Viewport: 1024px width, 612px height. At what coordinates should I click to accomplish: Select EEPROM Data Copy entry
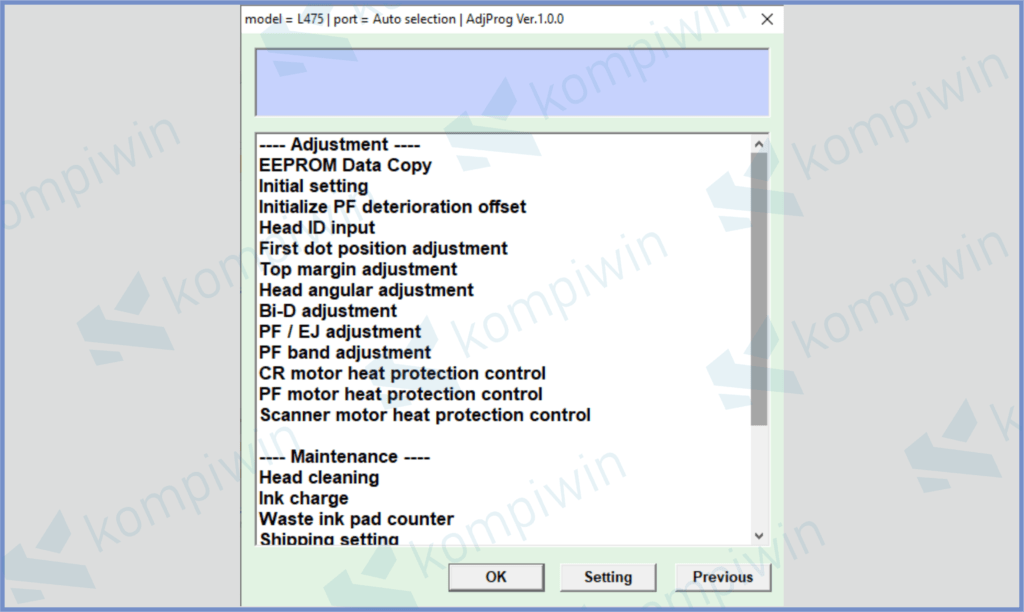pos(345,165)
